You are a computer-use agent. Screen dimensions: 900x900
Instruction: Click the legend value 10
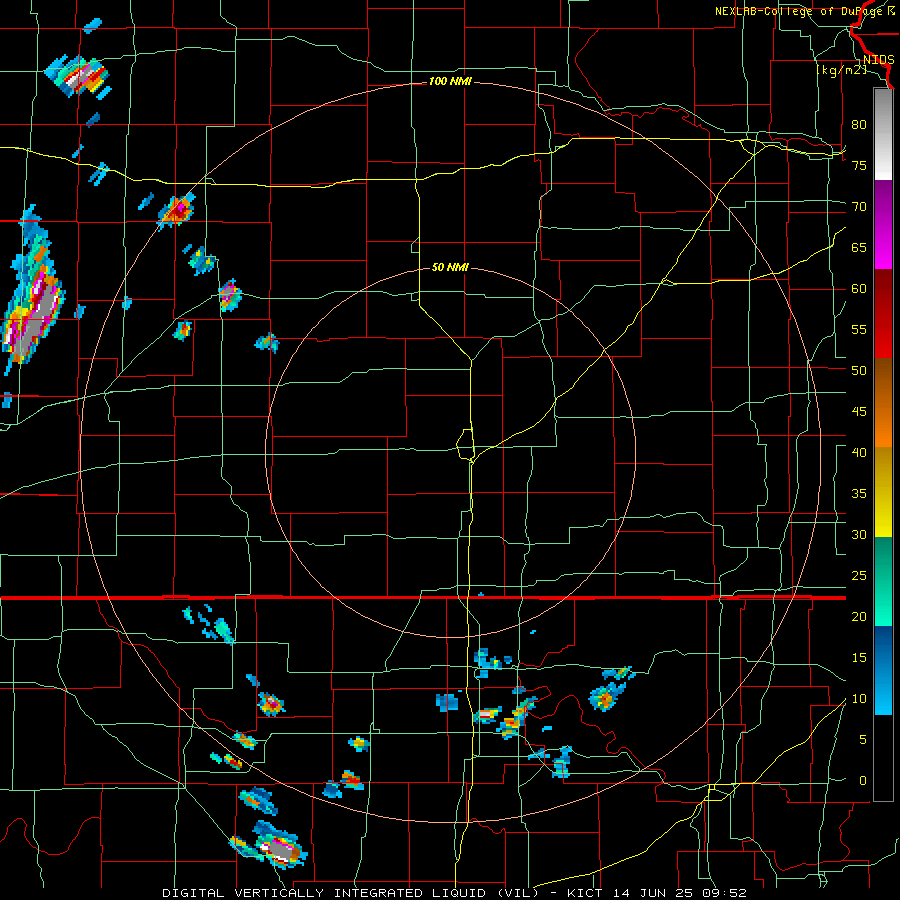(859, 699)
